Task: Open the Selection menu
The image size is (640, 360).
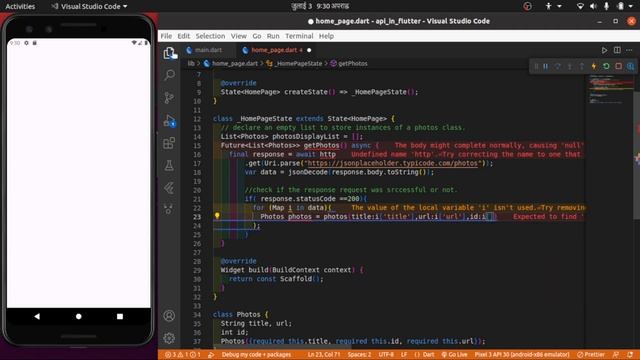Action: tap(210, 36)
